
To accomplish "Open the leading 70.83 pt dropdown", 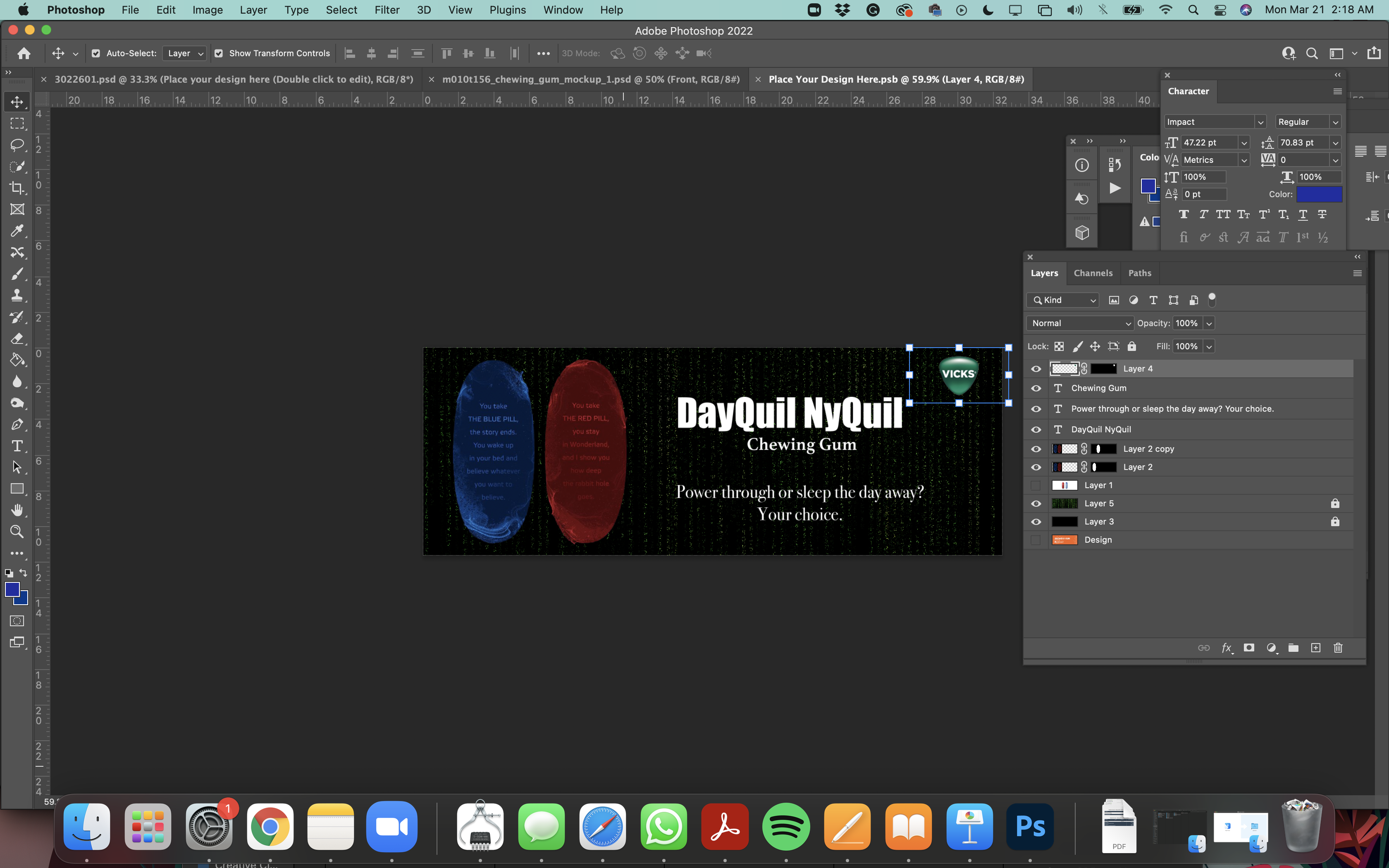I will [1335, 142].
